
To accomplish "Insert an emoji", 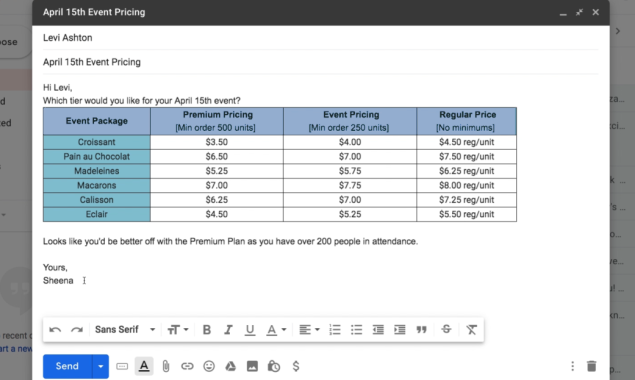I will click(209, 366).
